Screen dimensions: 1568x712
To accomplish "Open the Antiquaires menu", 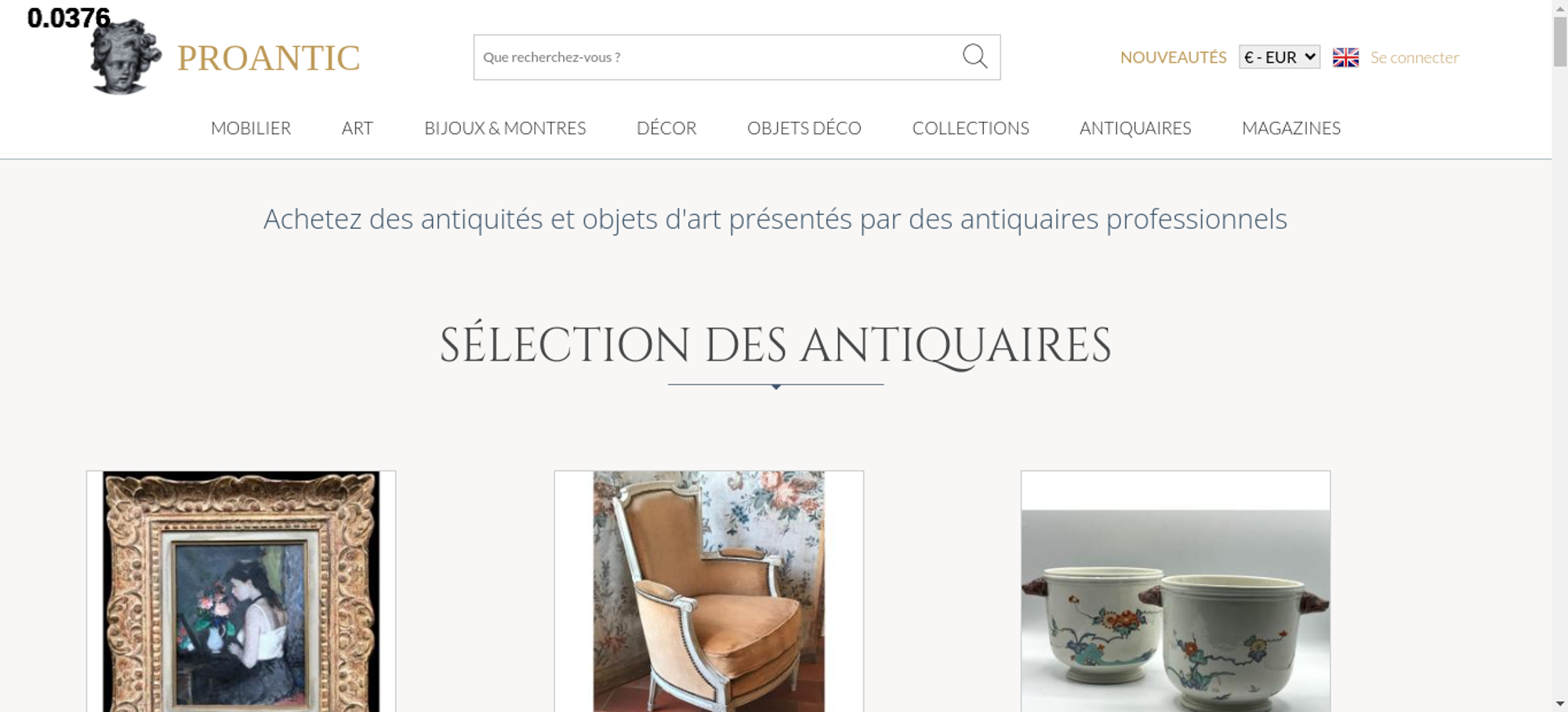I will [x=1135, y=128].
